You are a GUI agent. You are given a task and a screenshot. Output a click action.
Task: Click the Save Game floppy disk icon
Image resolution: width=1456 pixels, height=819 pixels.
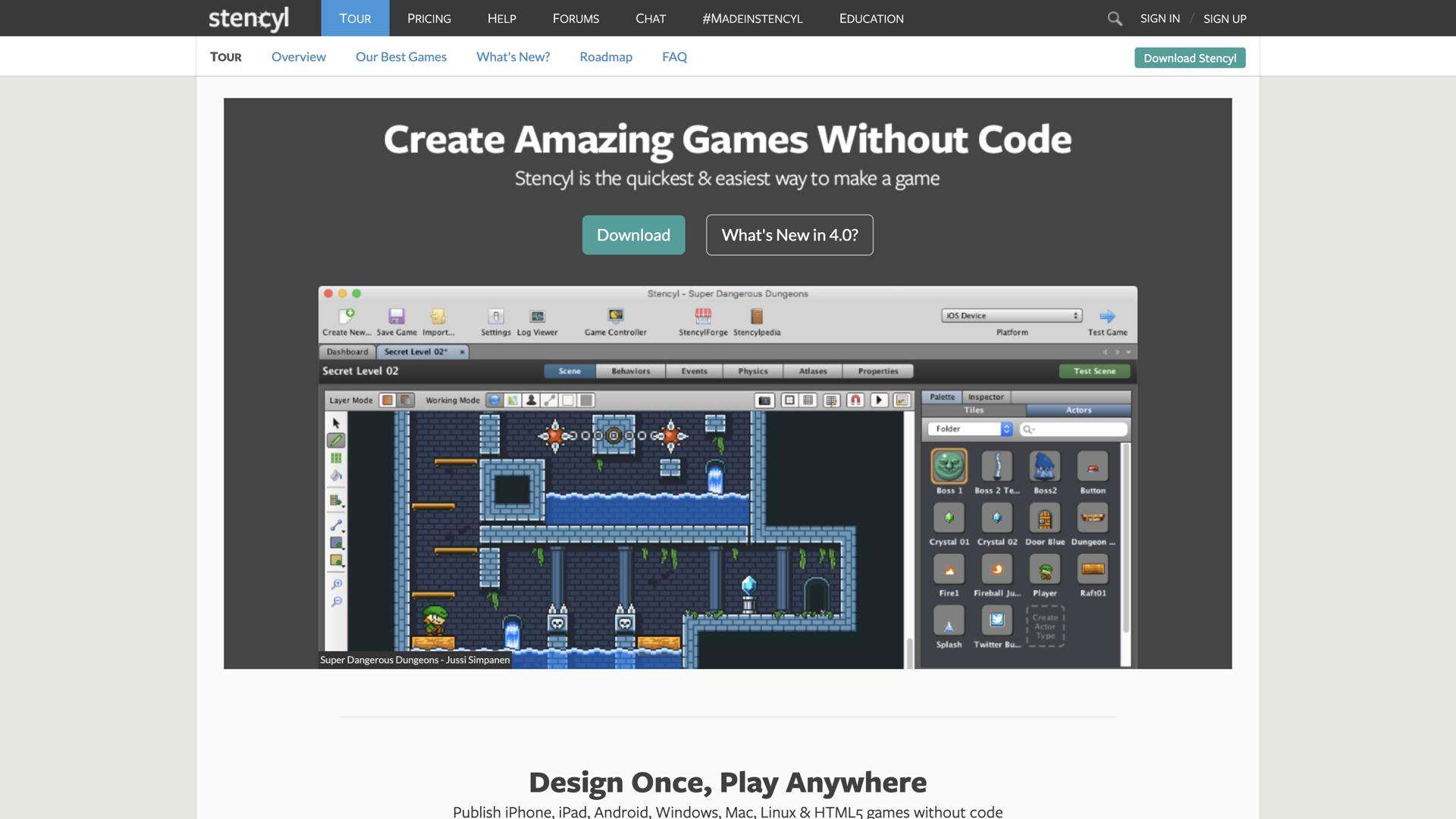397,316
